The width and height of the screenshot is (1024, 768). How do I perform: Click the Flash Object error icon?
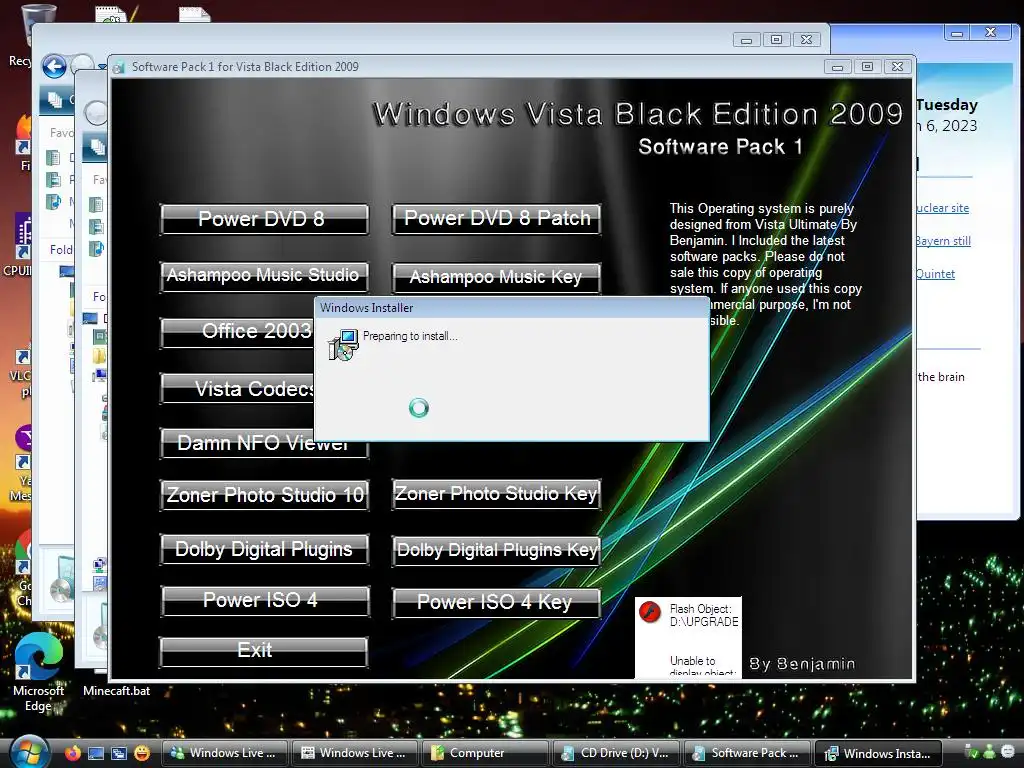click(x=649, y=612)
